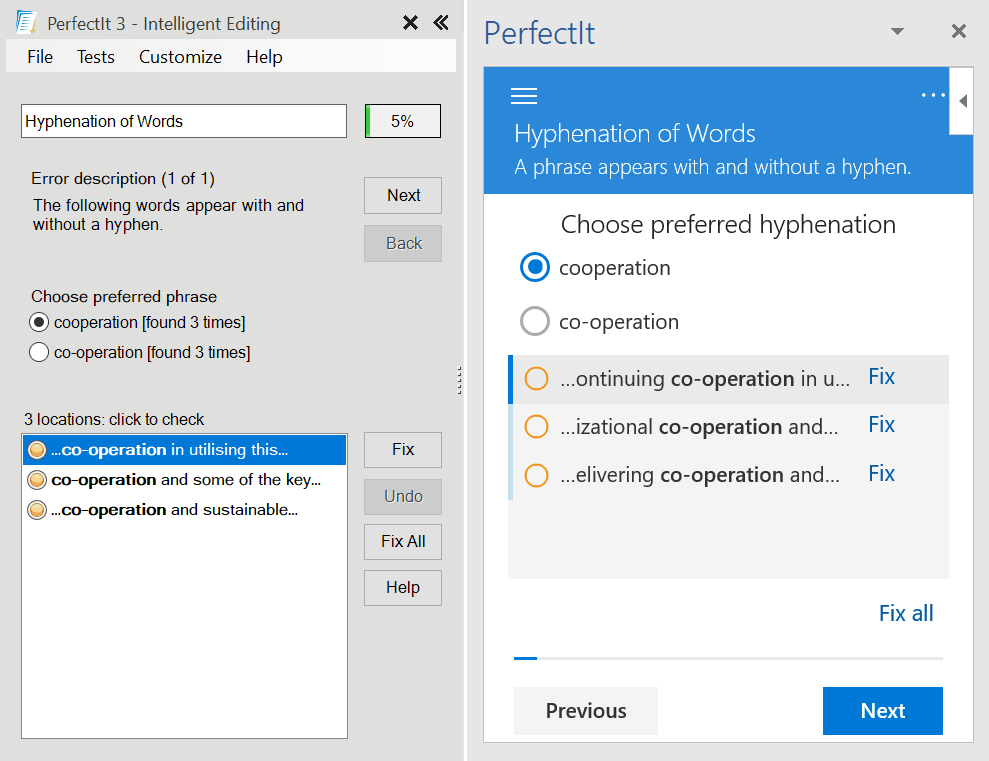Image resolution: width=989 pixels, height=761 pixels.
Task: Click the 5% progress indicator
Action: tap(402, 121)
